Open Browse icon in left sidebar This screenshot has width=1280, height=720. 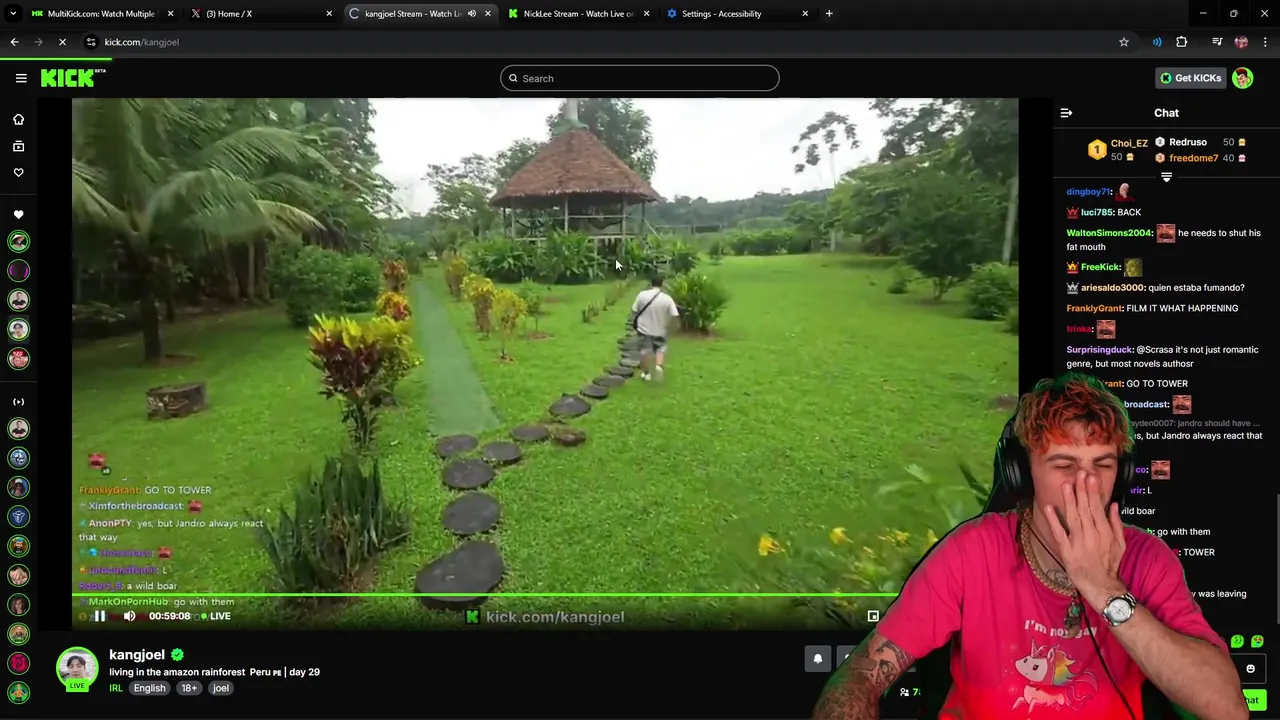tap(18, 146)
